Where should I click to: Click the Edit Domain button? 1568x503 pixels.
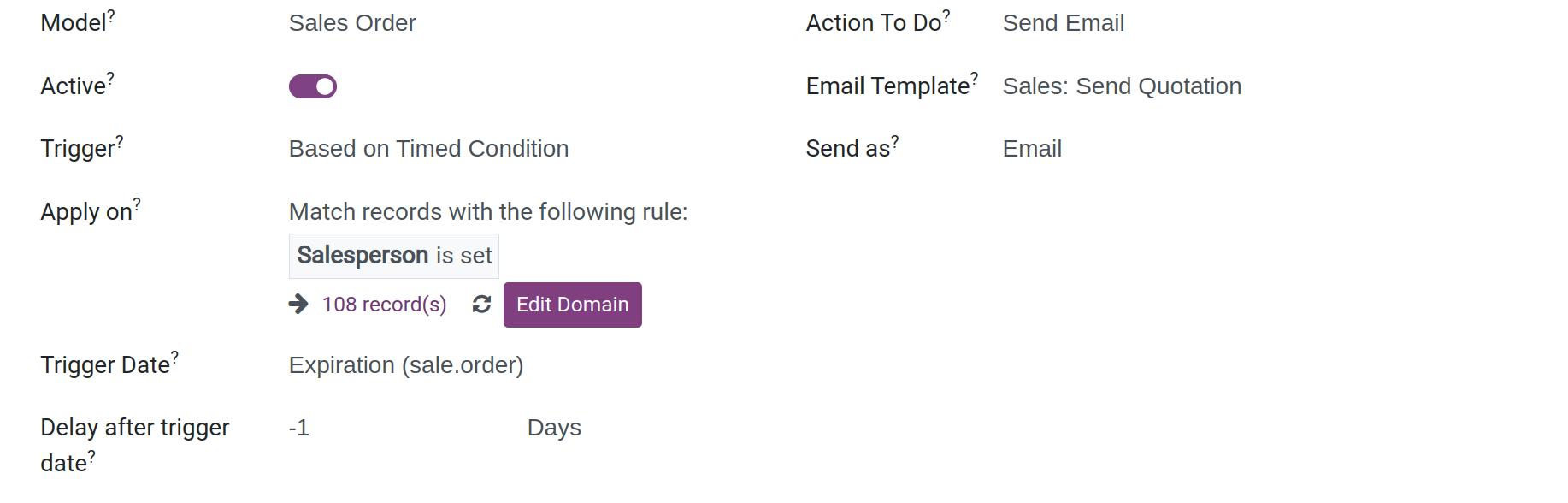pos(573,305)
